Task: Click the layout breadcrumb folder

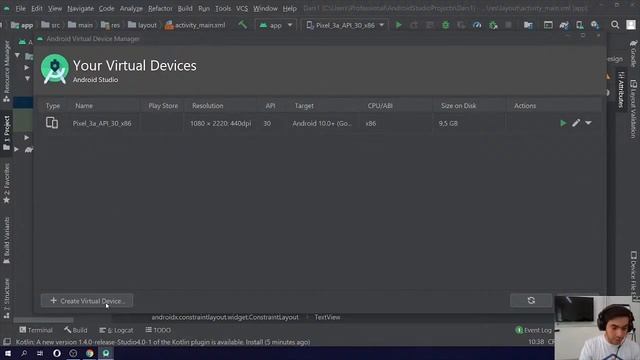Action: point(142,25)
